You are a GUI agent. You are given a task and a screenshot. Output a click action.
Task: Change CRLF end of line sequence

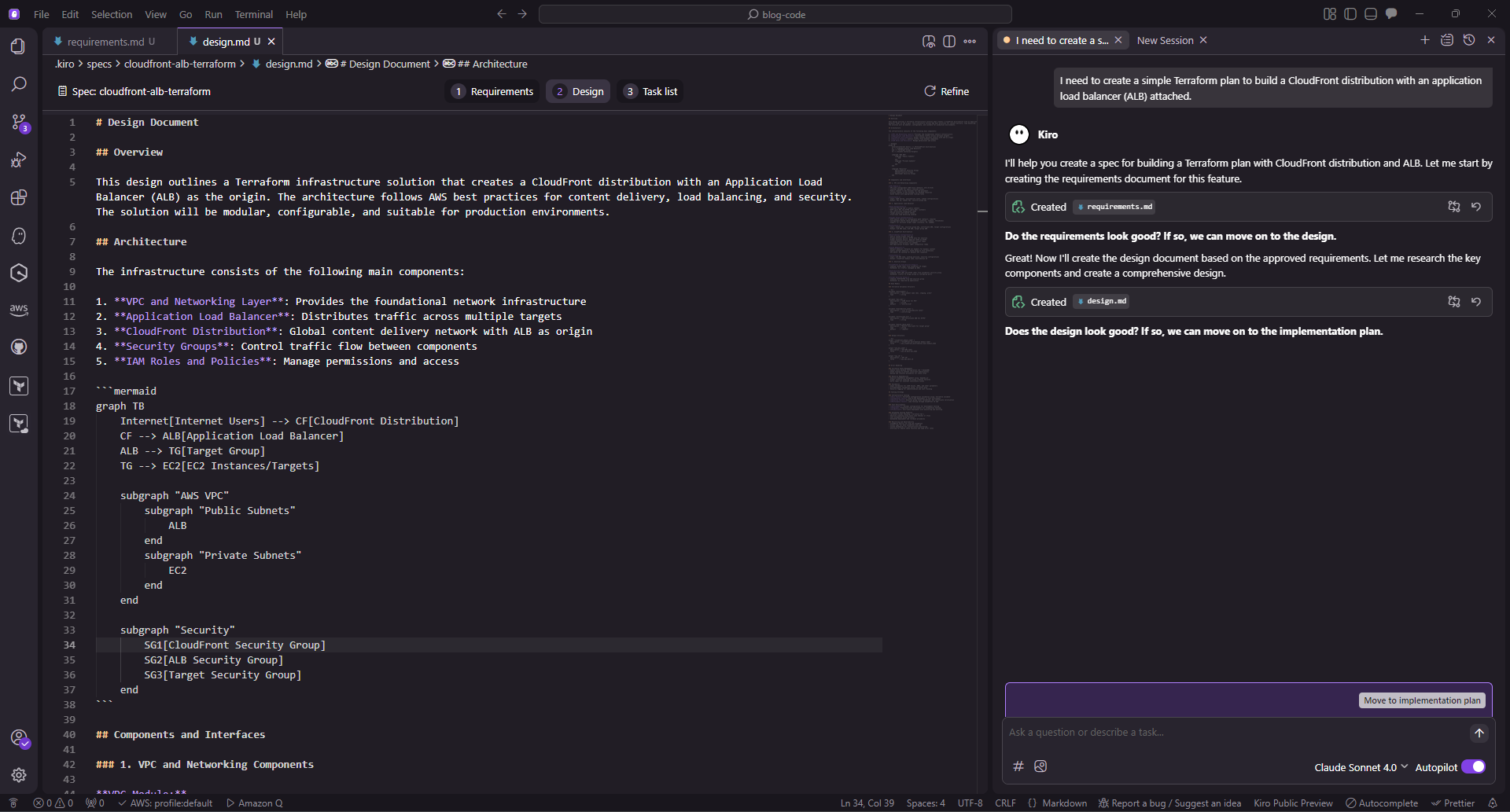click(x=1005, y=803)
